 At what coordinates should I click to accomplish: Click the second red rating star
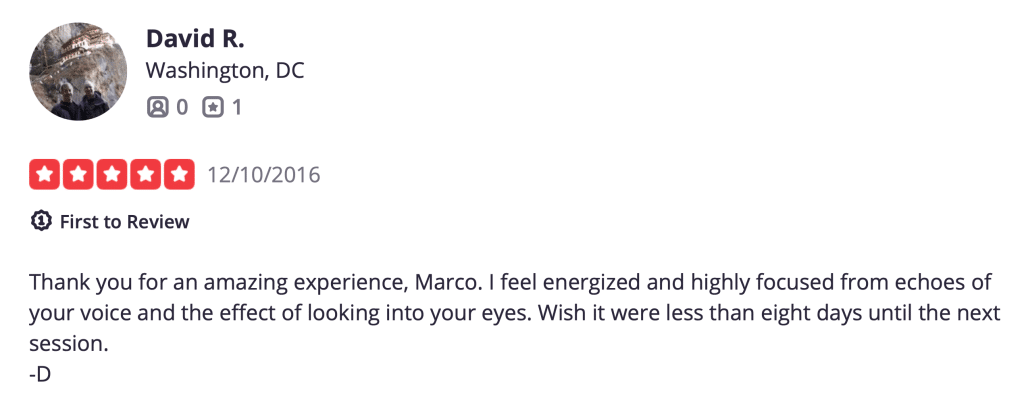click(78, 174)
